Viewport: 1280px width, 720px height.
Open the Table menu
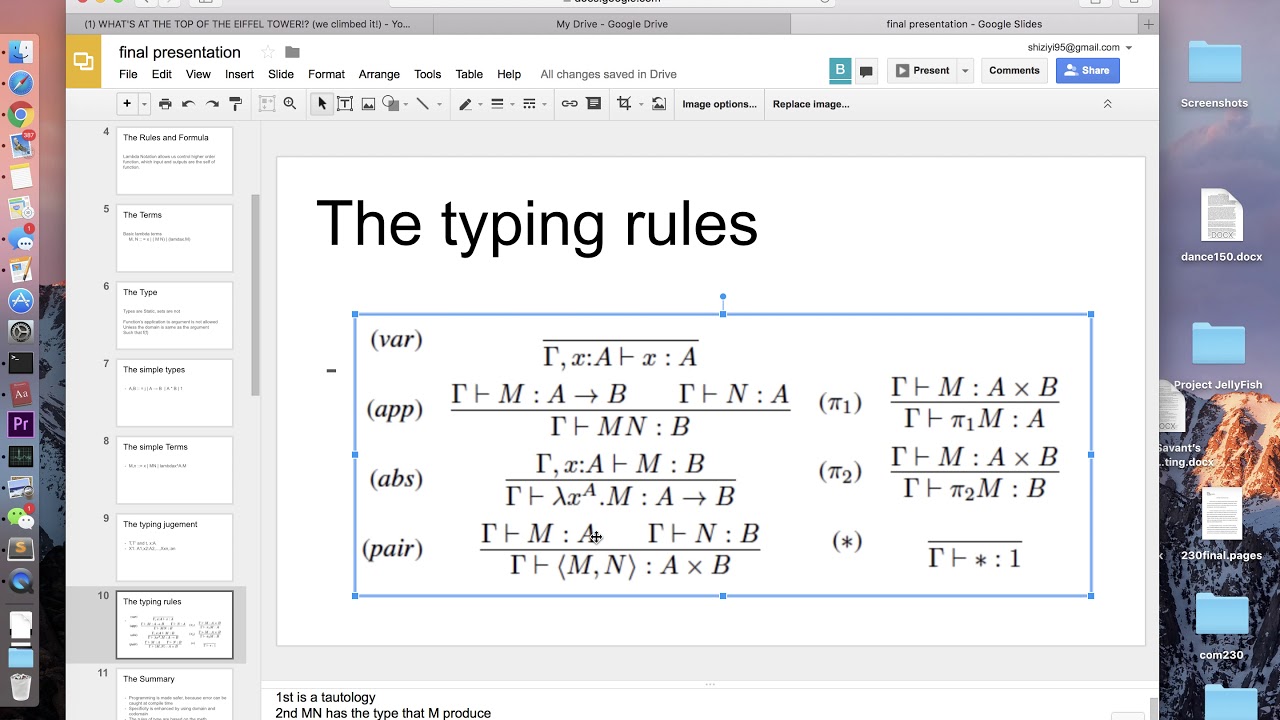coord(469,74)
